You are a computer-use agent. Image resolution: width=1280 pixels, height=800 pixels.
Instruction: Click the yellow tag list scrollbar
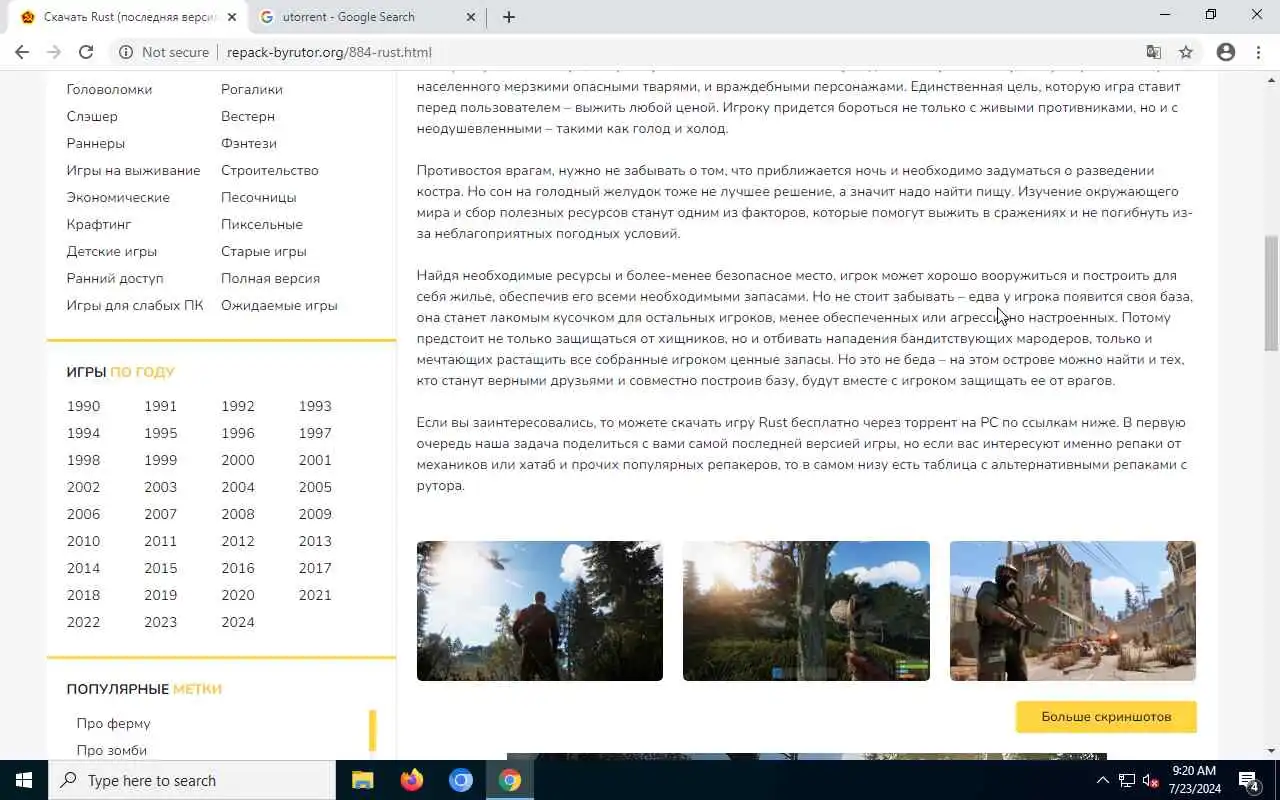click(373, 731)
